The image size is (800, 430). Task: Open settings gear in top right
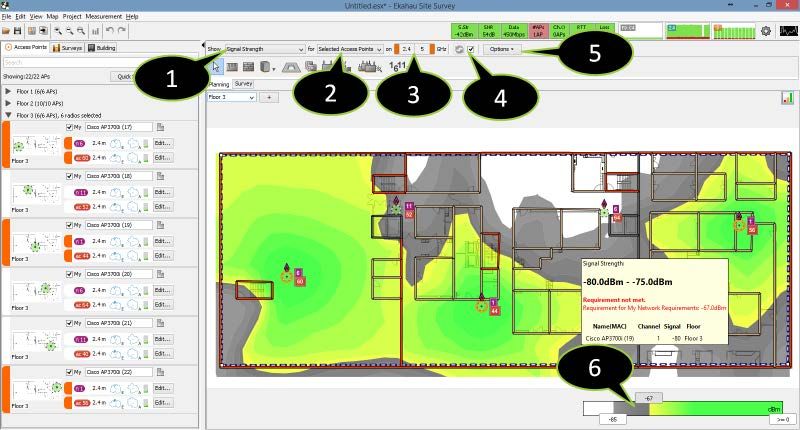point(766,31)
